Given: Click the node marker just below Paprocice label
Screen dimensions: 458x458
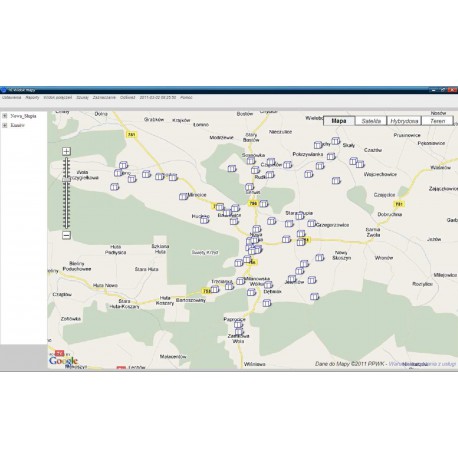Looking at the screenshot, I should 238,324.
